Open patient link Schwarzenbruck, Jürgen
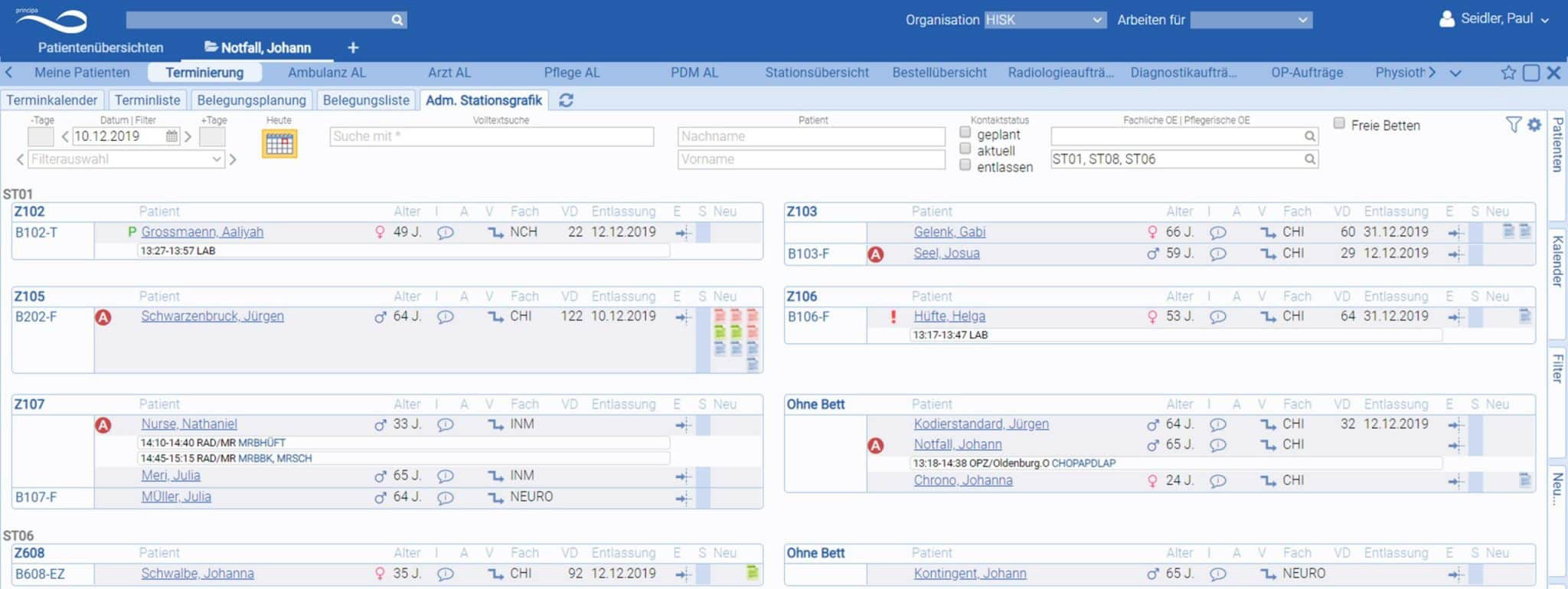The image size is (1568, 589). pos(212,316)
